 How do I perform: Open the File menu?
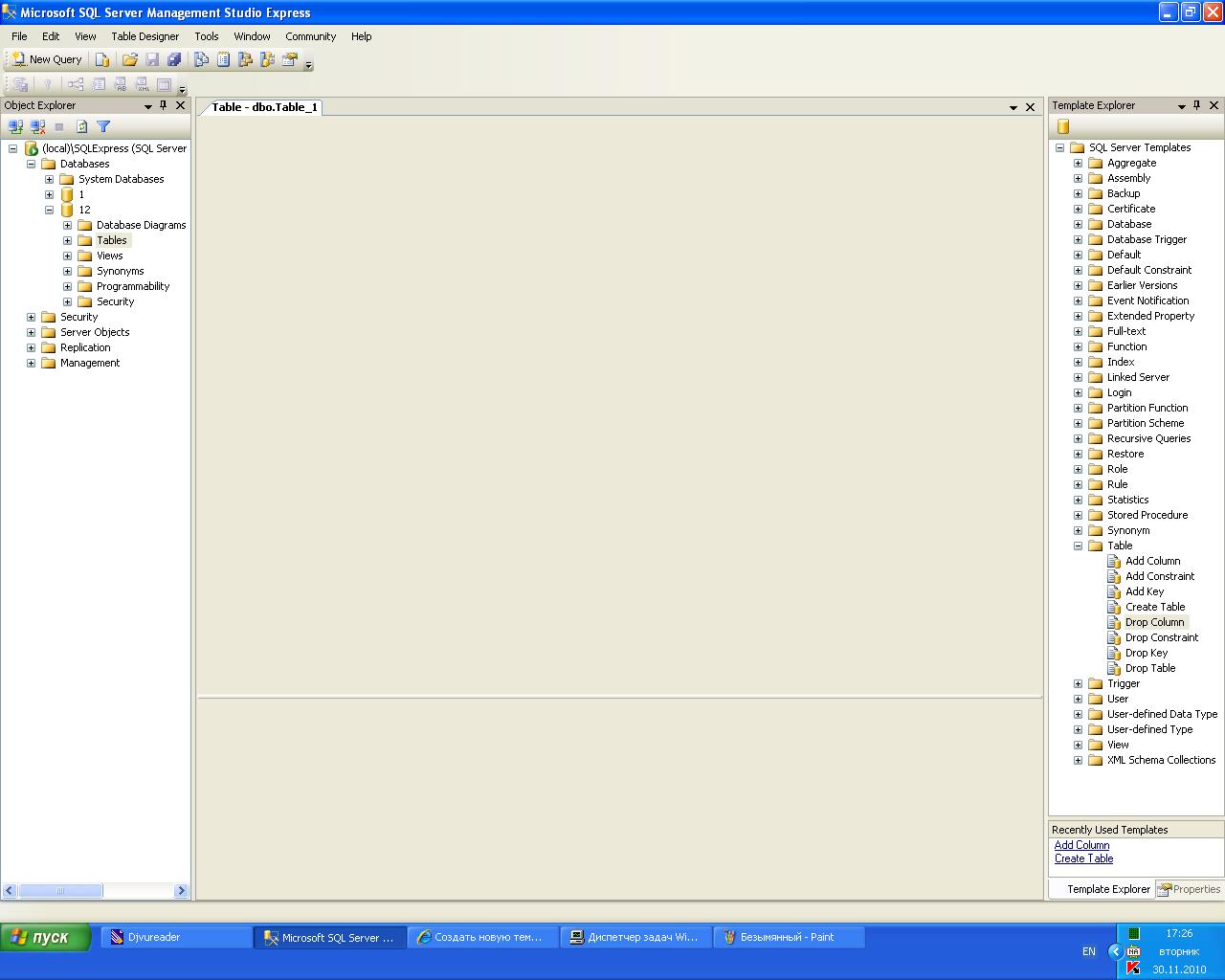[19, 36]
